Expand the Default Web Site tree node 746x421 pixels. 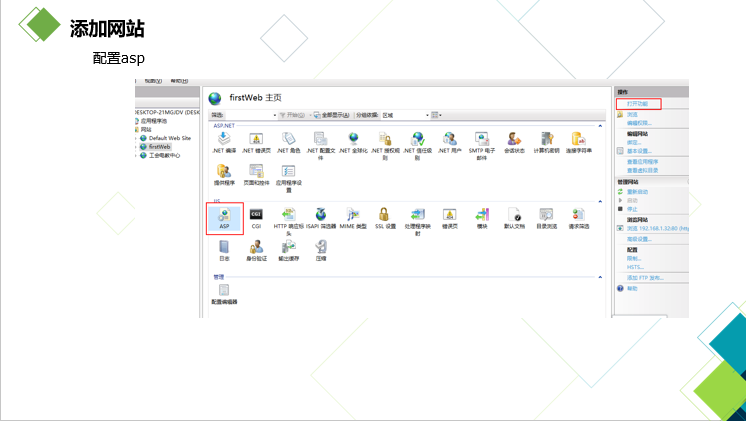click(x=137, y=138)
